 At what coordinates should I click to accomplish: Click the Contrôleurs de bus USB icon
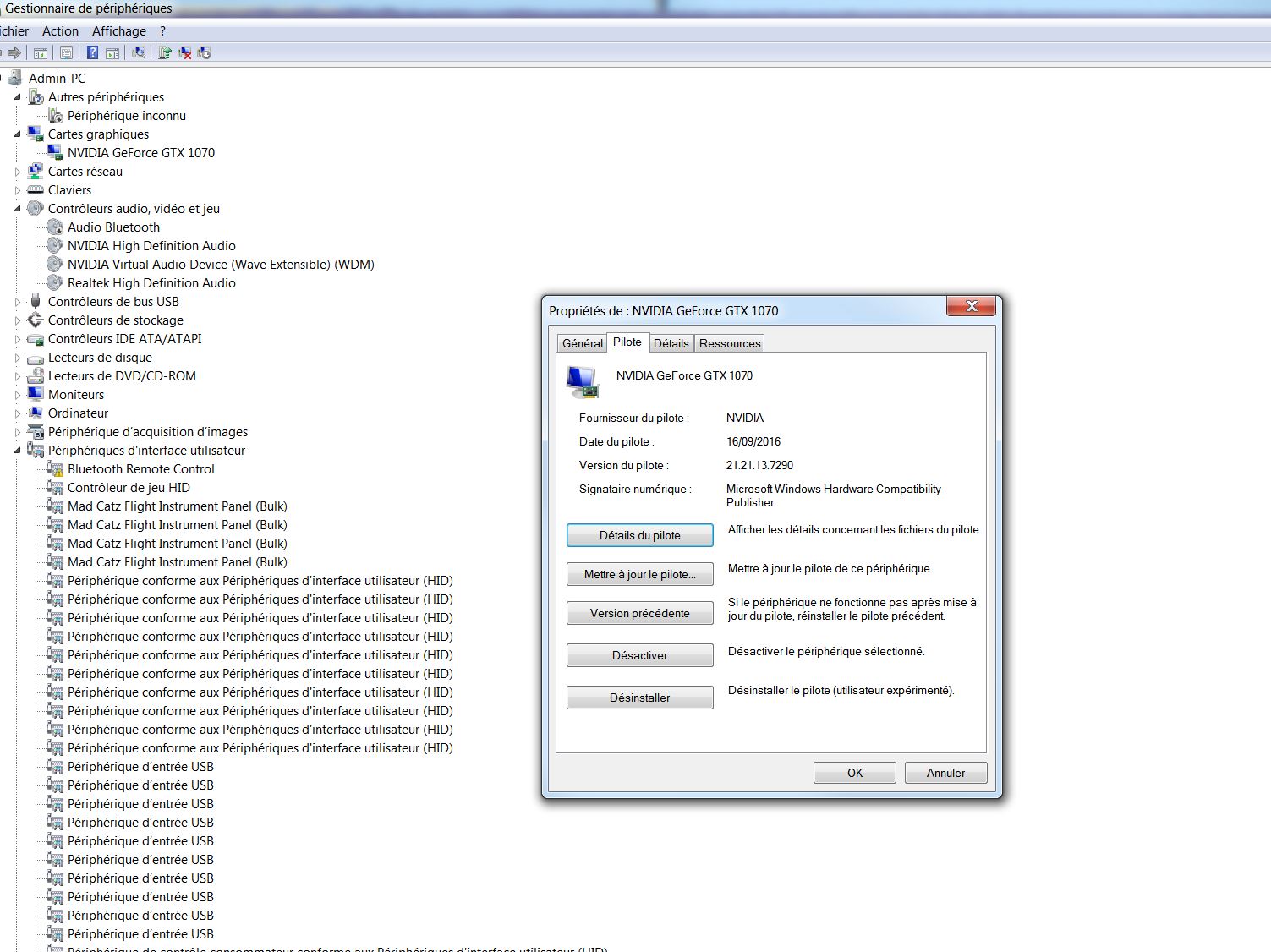35,301
